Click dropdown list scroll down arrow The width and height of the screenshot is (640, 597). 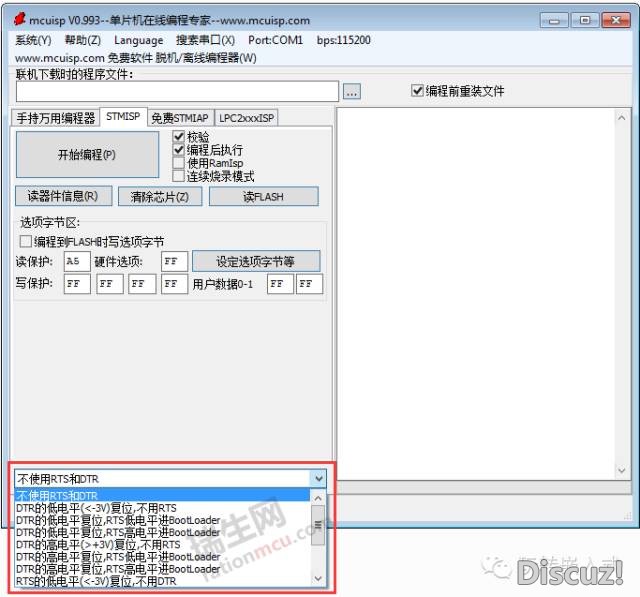pyautogui.click(x=318, y=579)
